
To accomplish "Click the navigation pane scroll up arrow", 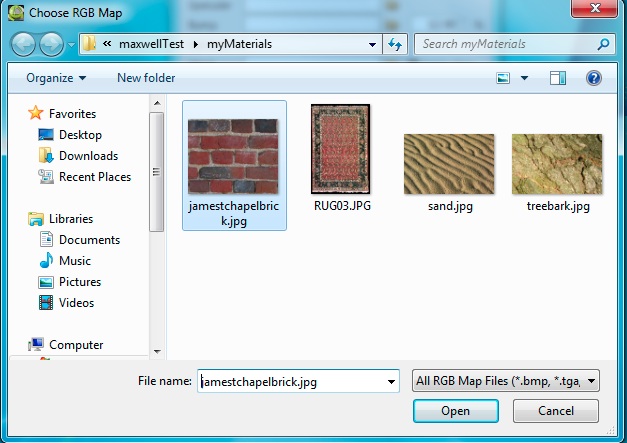I will coord(157,103).
